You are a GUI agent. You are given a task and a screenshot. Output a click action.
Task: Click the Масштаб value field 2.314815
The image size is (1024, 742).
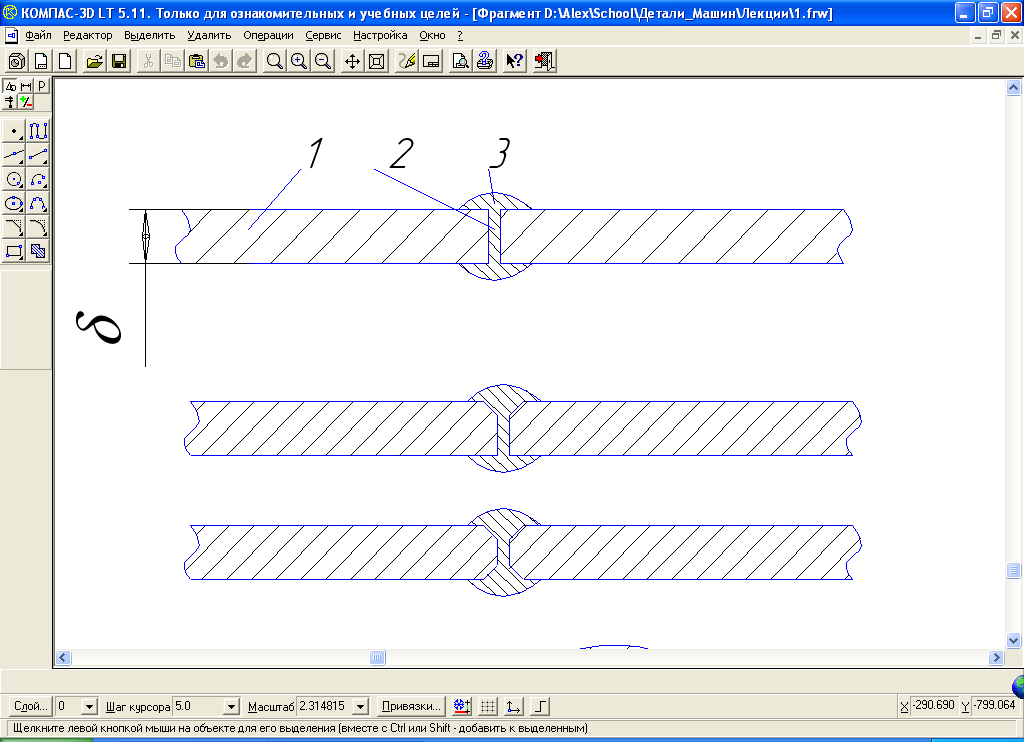[325, 707]
